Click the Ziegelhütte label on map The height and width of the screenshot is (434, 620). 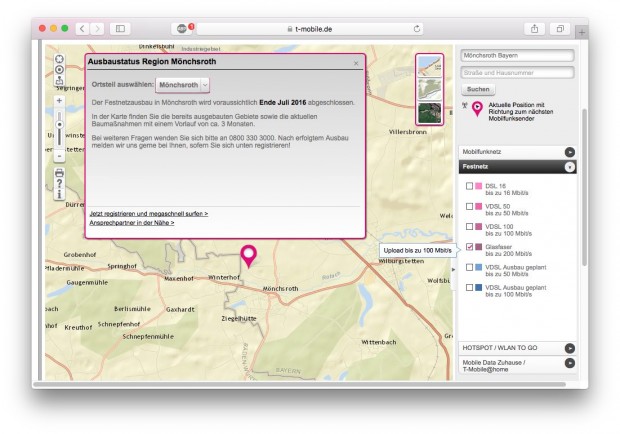[x=239, y=319]
